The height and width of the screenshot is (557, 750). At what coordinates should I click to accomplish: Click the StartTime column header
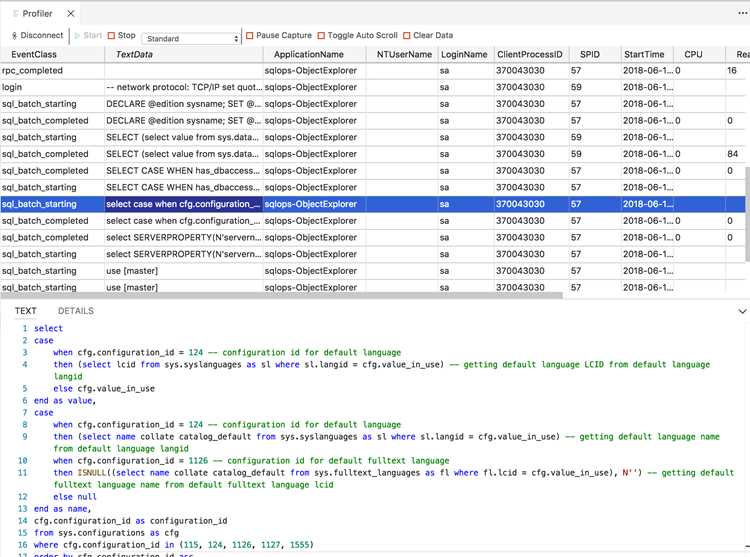coord(644,55)
